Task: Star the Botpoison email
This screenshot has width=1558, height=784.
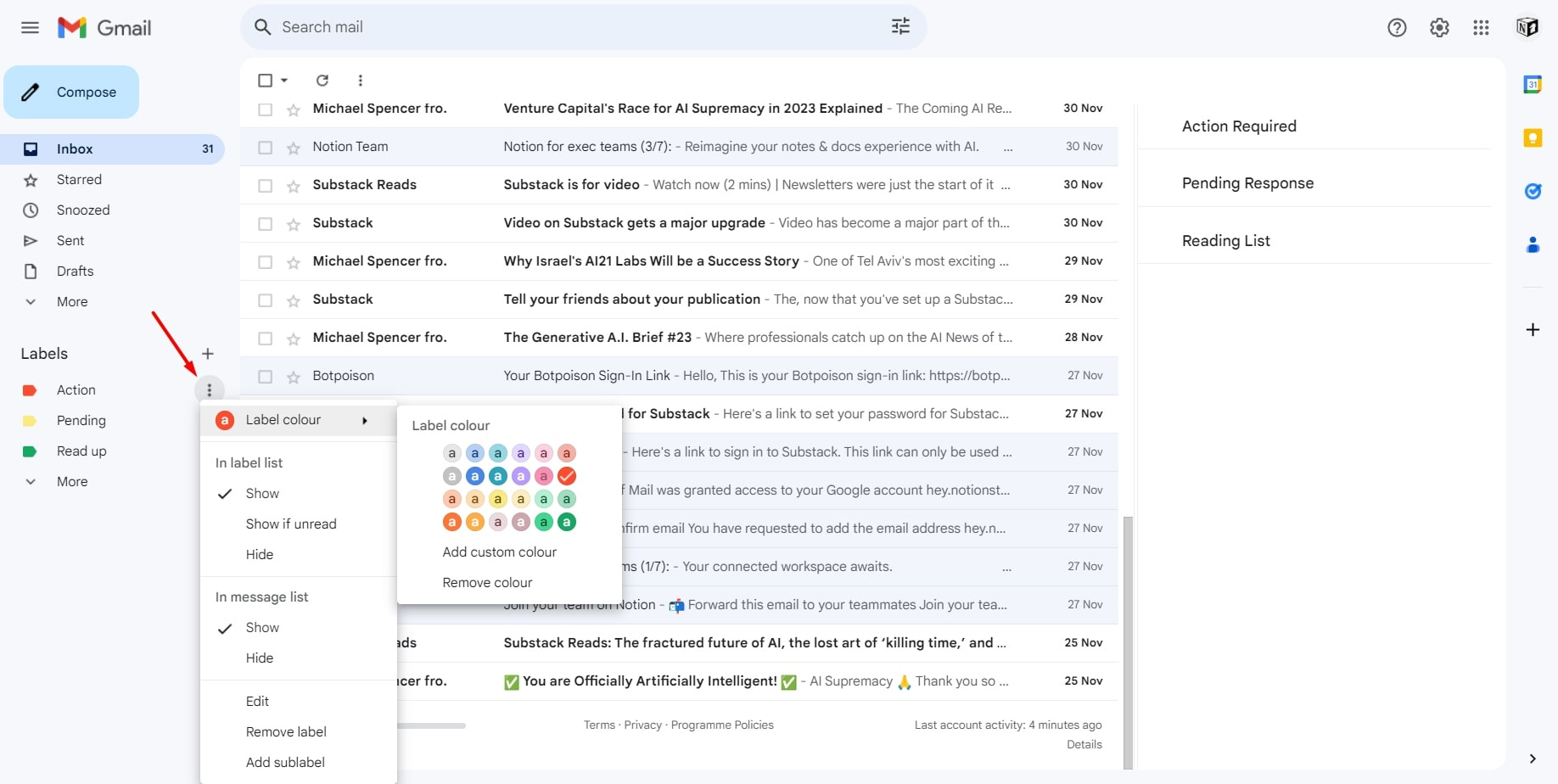Action: 294,377
